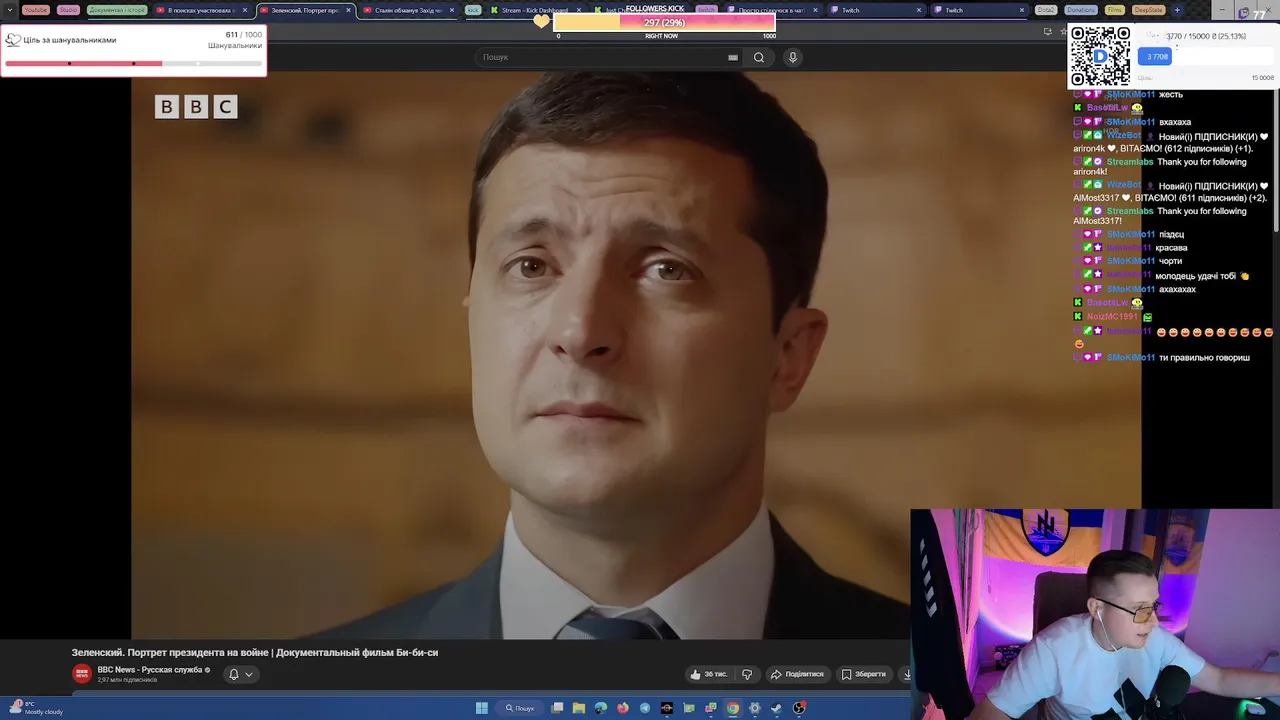Click the donation QR code

tap(1100, 56)
